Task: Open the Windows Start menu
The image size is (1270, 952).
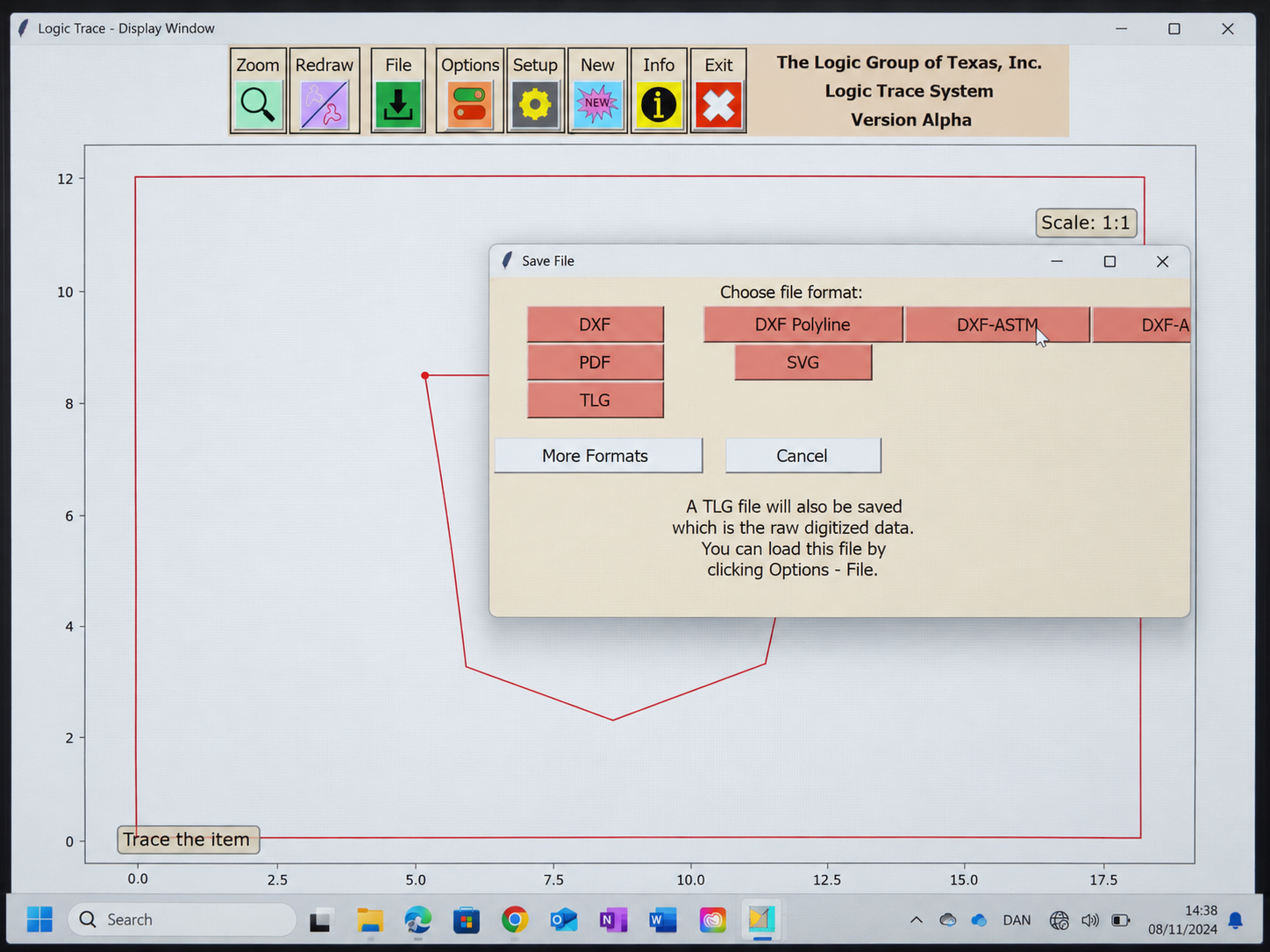Action: tap(39, 920)
